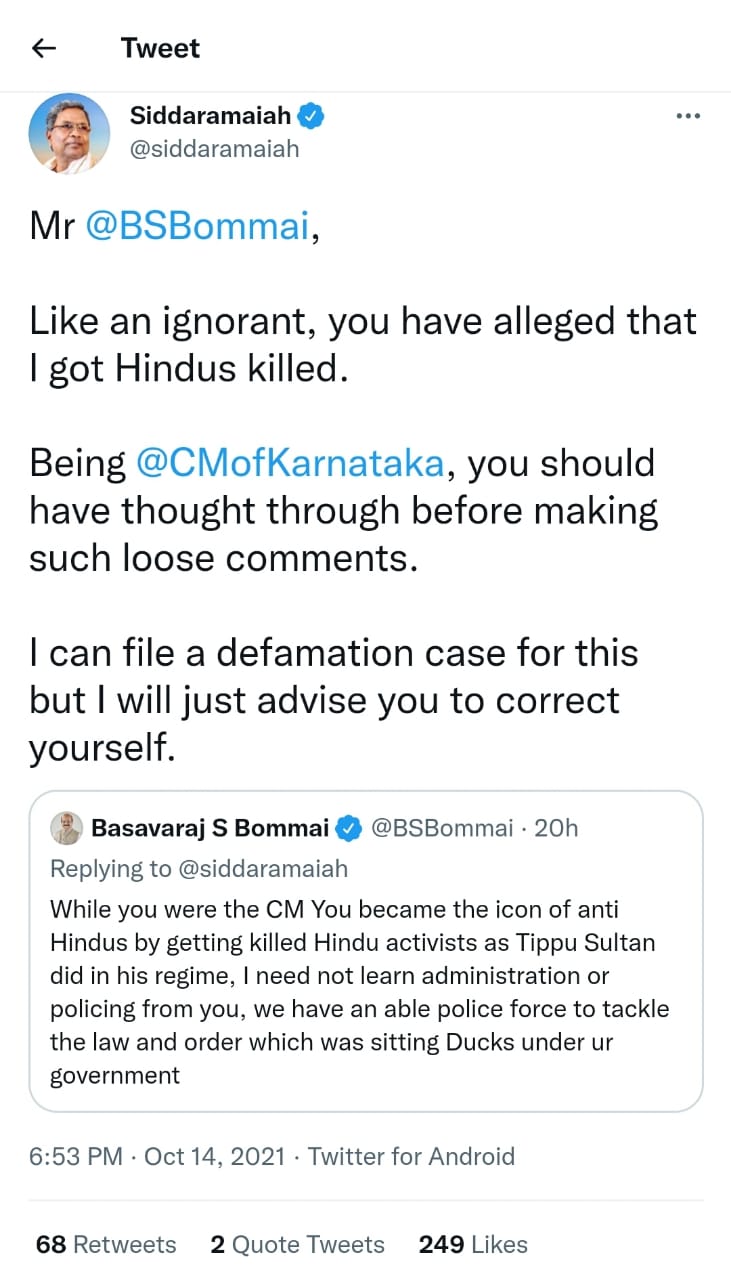The image size is (731, 1280).
Task: View the 249 Likes list
Action: click(x=473, y=1244)
